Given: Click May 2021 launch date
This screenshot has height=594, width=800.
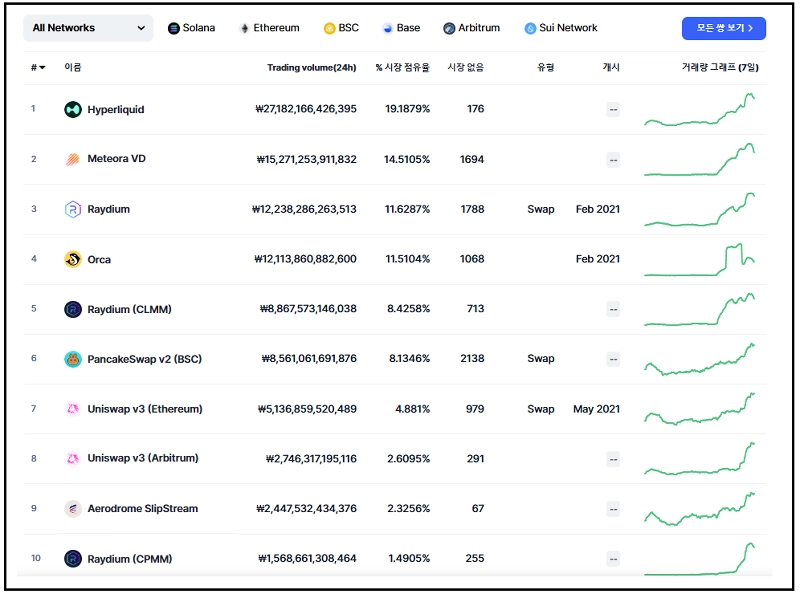Looking at the screenshot, I should 596,409.
